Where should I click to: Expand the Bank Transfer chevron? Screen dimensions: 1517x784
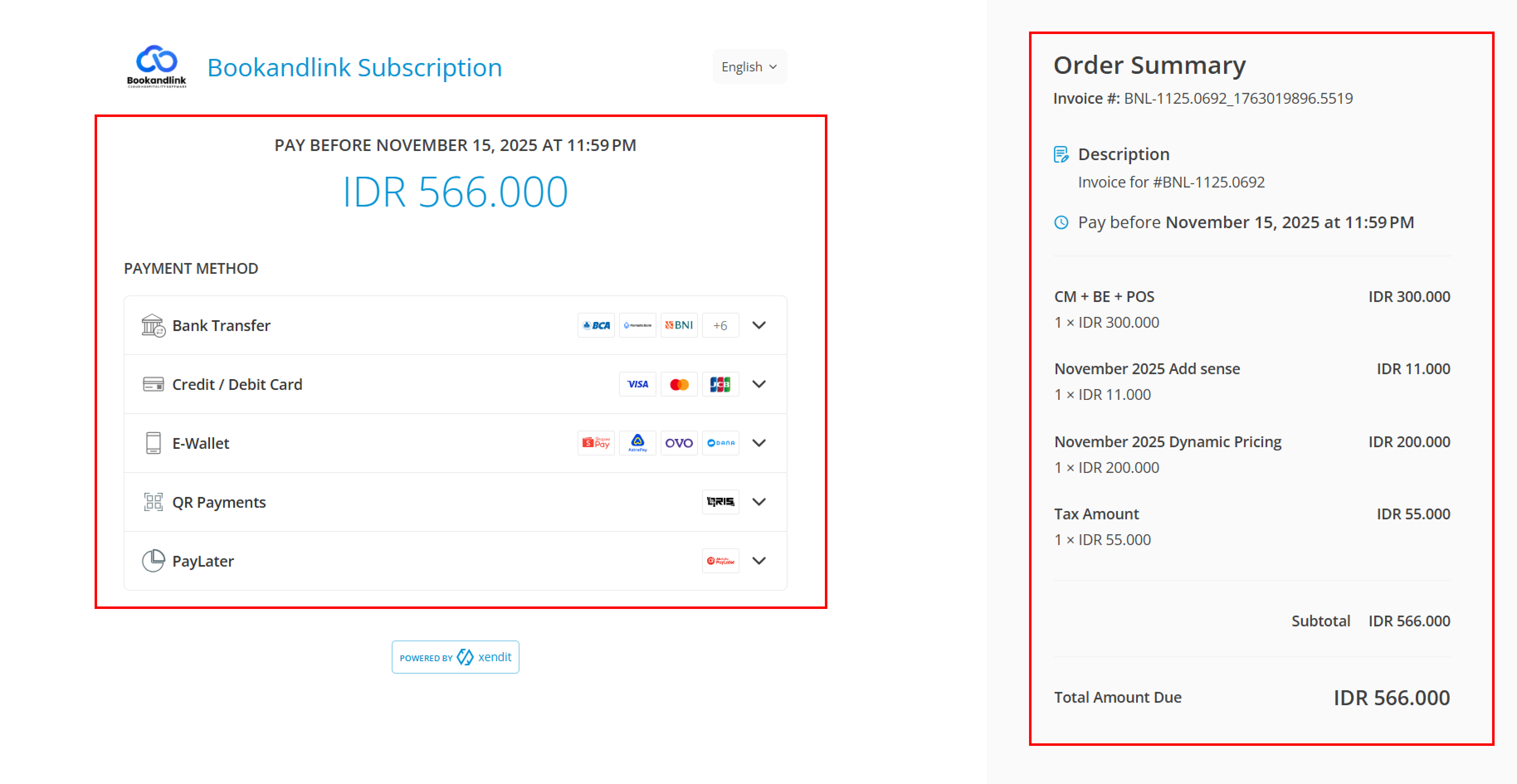759,326
